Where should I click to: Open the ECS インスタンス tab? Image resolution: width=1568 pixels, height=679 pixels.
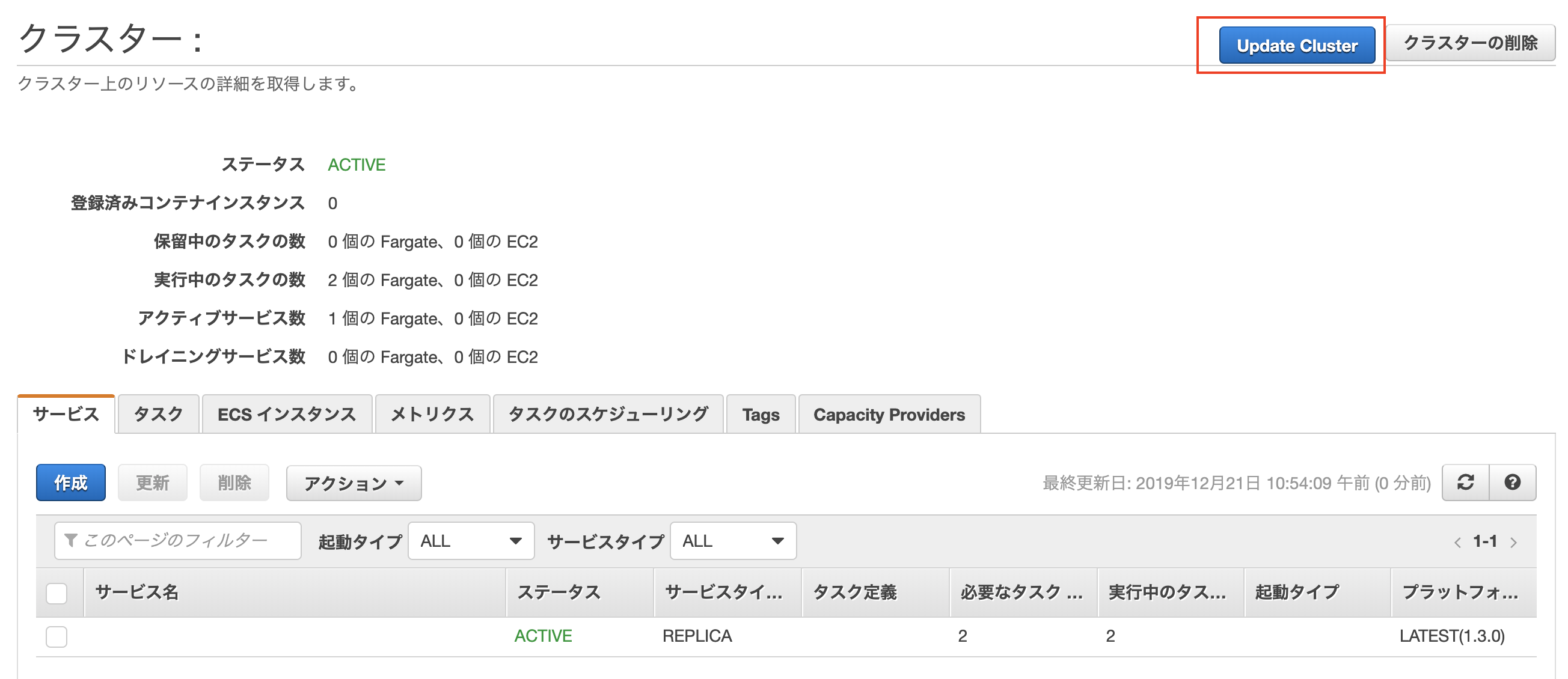point(287,415)
